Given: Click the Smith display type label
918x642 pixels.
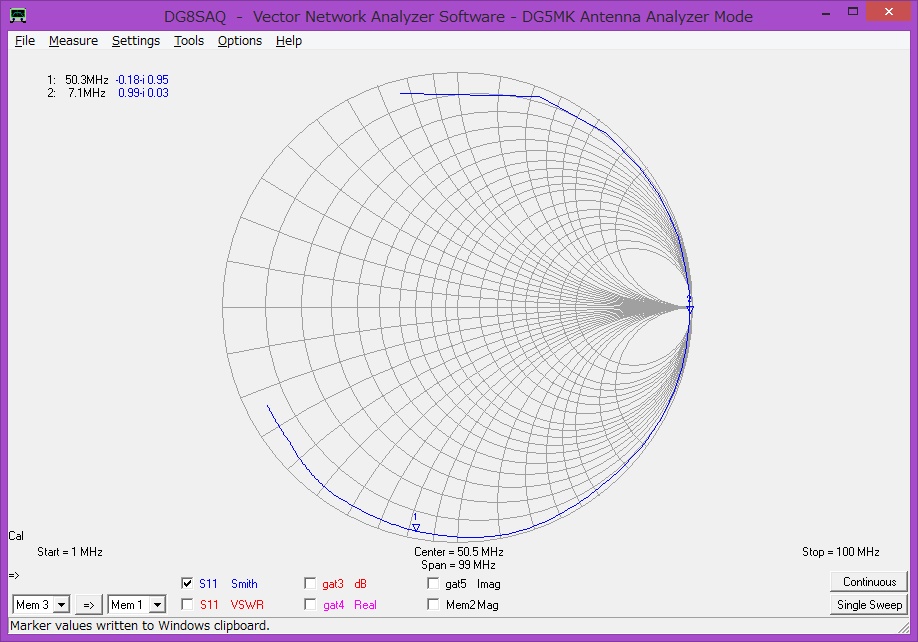Looking at the screenshot, I should point(244,583).
